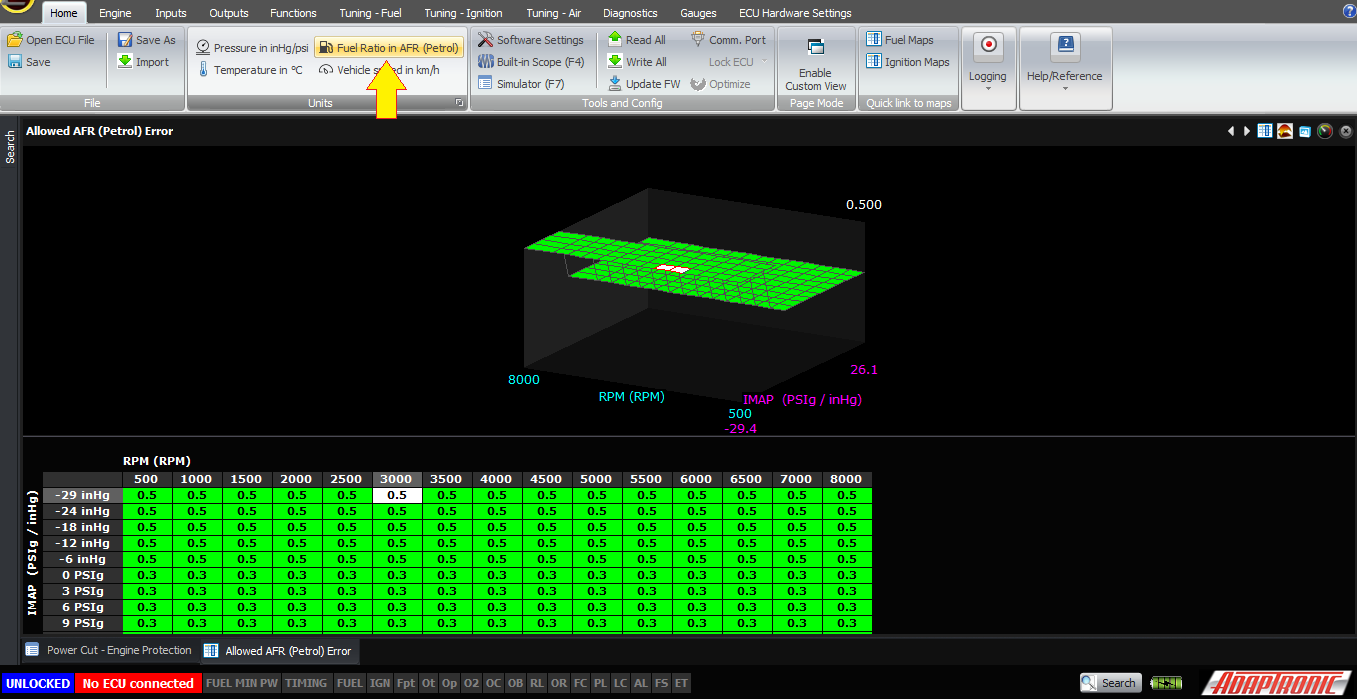1357x699 pixels.
Task: Open the Outputs ribbon tab
Action: click(x=229, y=13)
